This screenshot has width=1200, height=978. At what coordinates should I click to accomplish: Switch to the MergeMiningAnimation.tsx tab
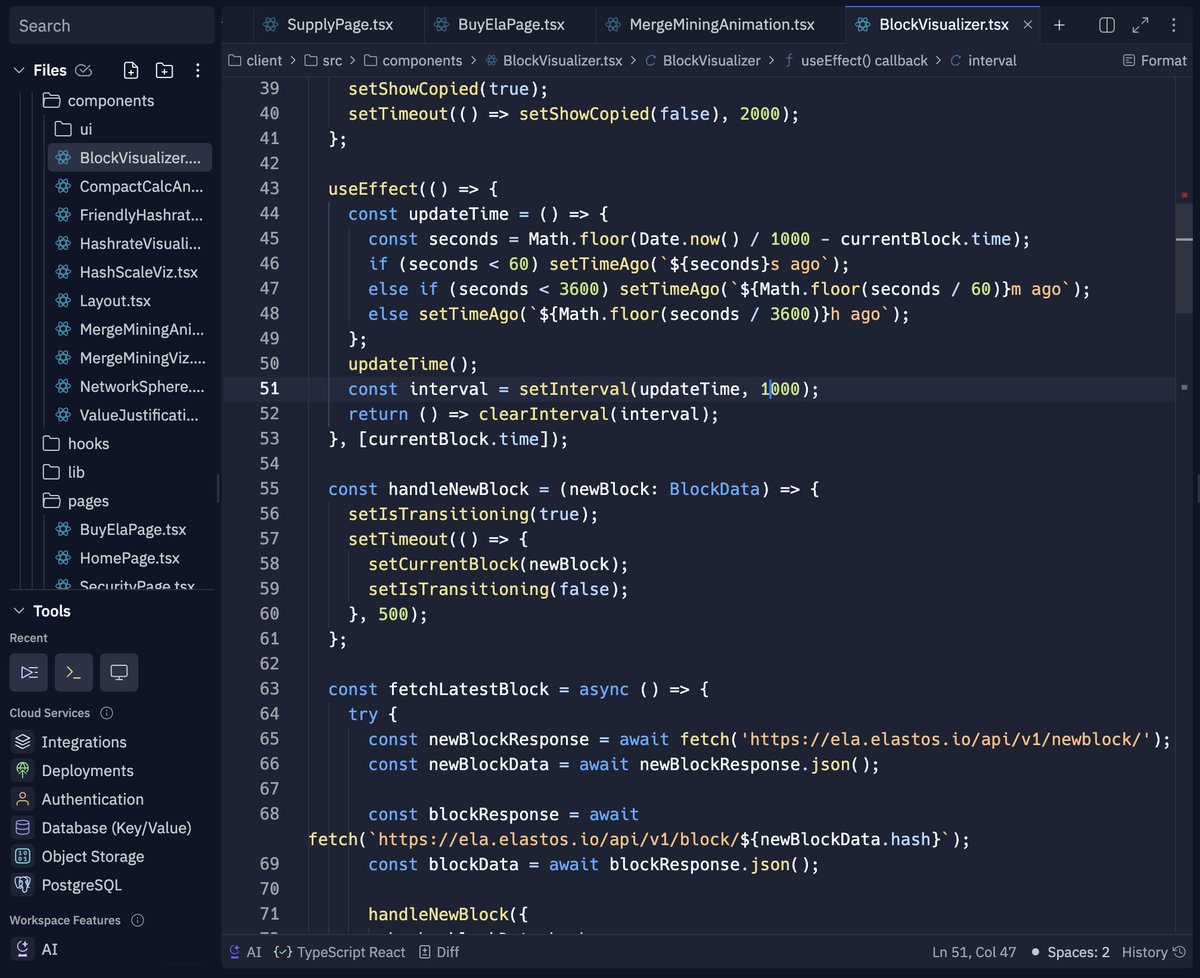coord(721,25)
